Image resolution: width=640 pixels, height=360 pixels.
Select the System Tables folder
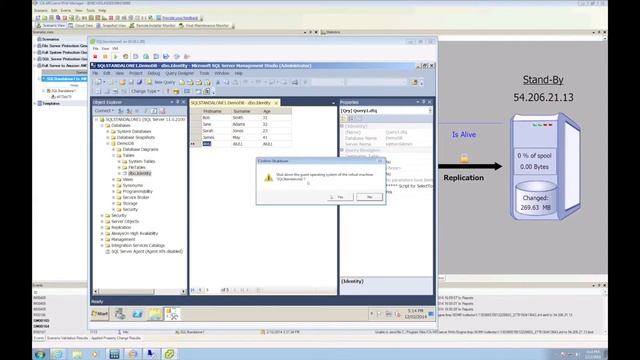pos(142,162)
